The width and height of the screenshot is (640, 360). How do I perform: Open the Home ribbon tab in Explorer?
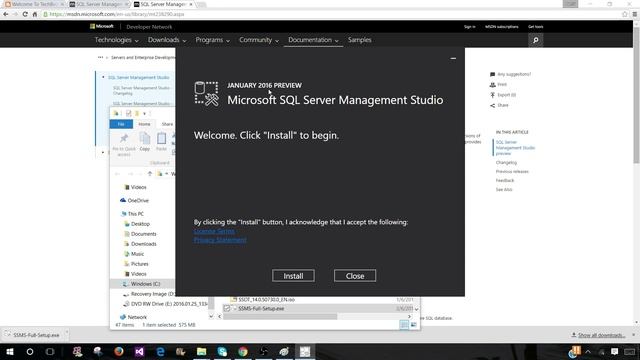pyautogui.click(x=144, y=124)
